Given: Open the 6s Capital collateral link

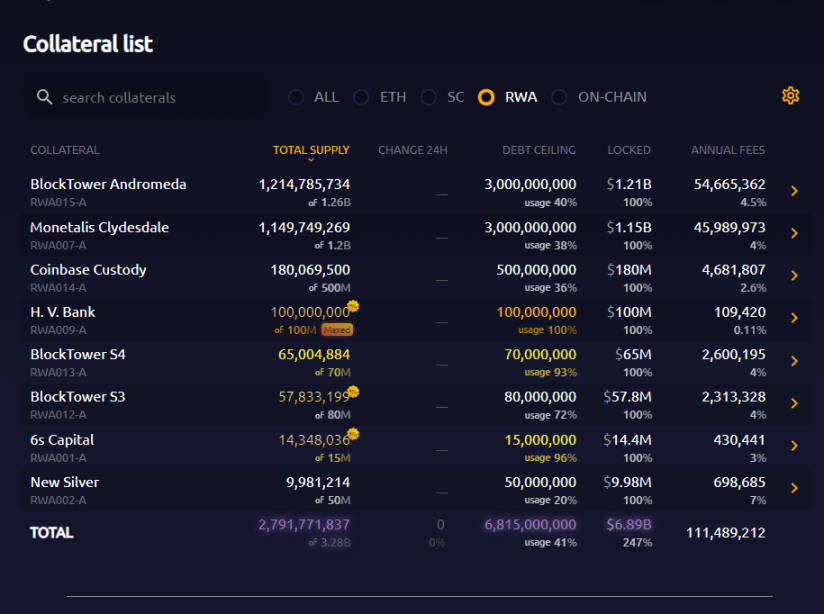Looking at the screenshot, I should [62, 440].
